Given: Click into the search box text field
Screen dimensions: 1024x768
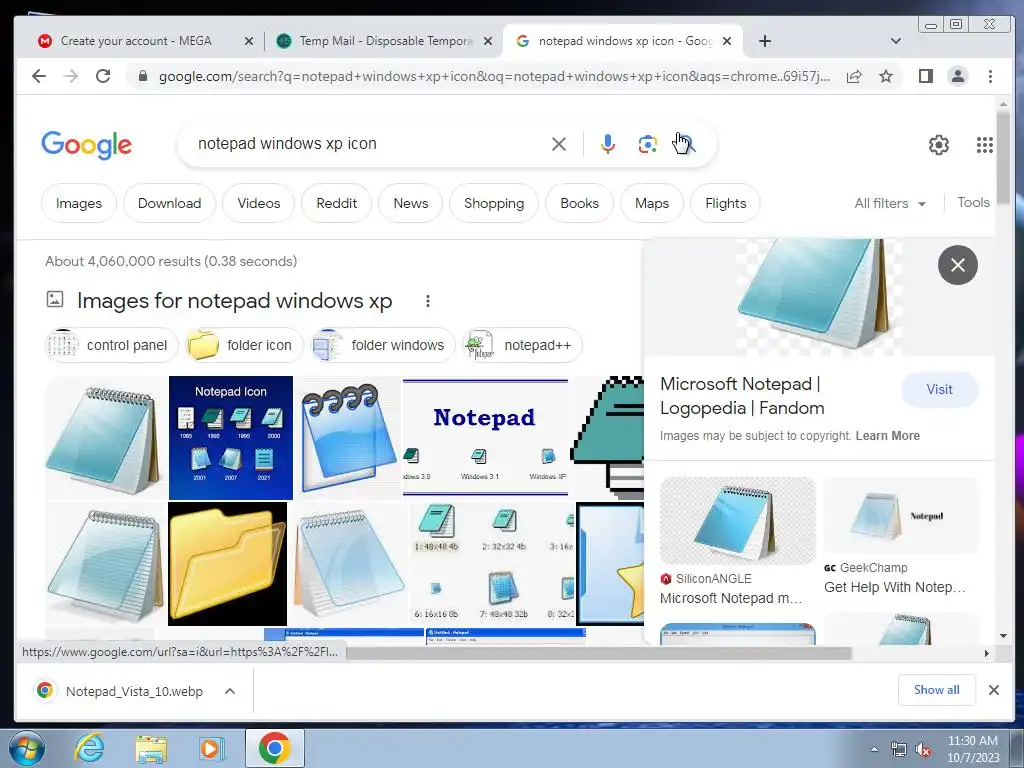Looking at the screenshot, I should tap(369, 144).
